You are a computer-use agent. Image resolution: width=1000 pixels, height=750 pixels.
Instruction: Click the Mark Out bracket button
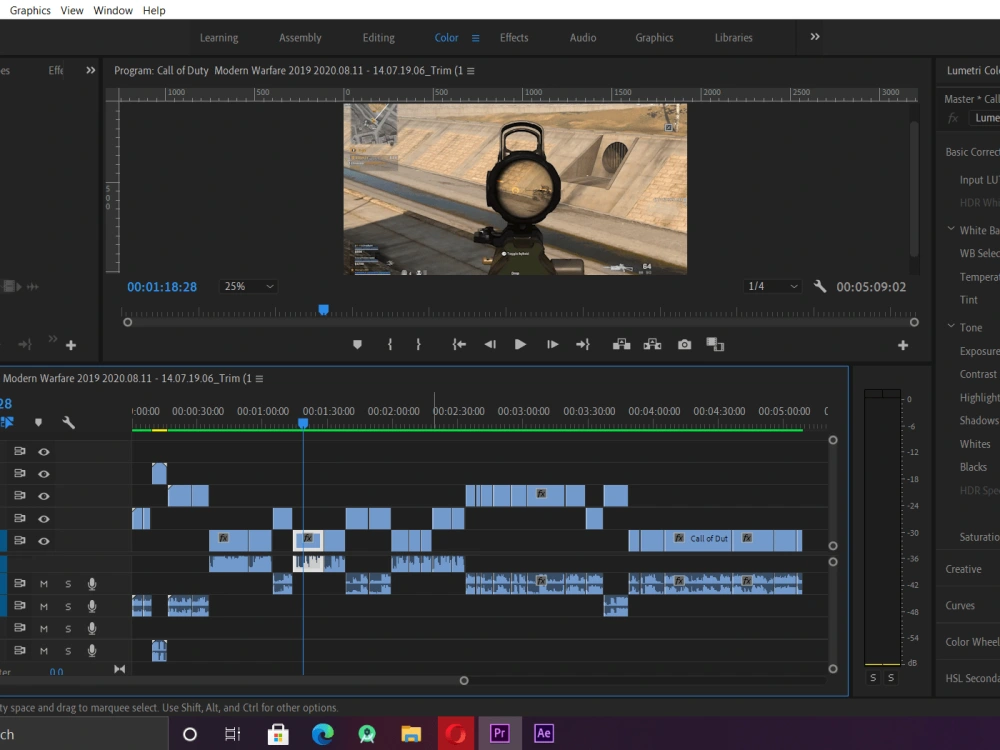pos(418,345)
